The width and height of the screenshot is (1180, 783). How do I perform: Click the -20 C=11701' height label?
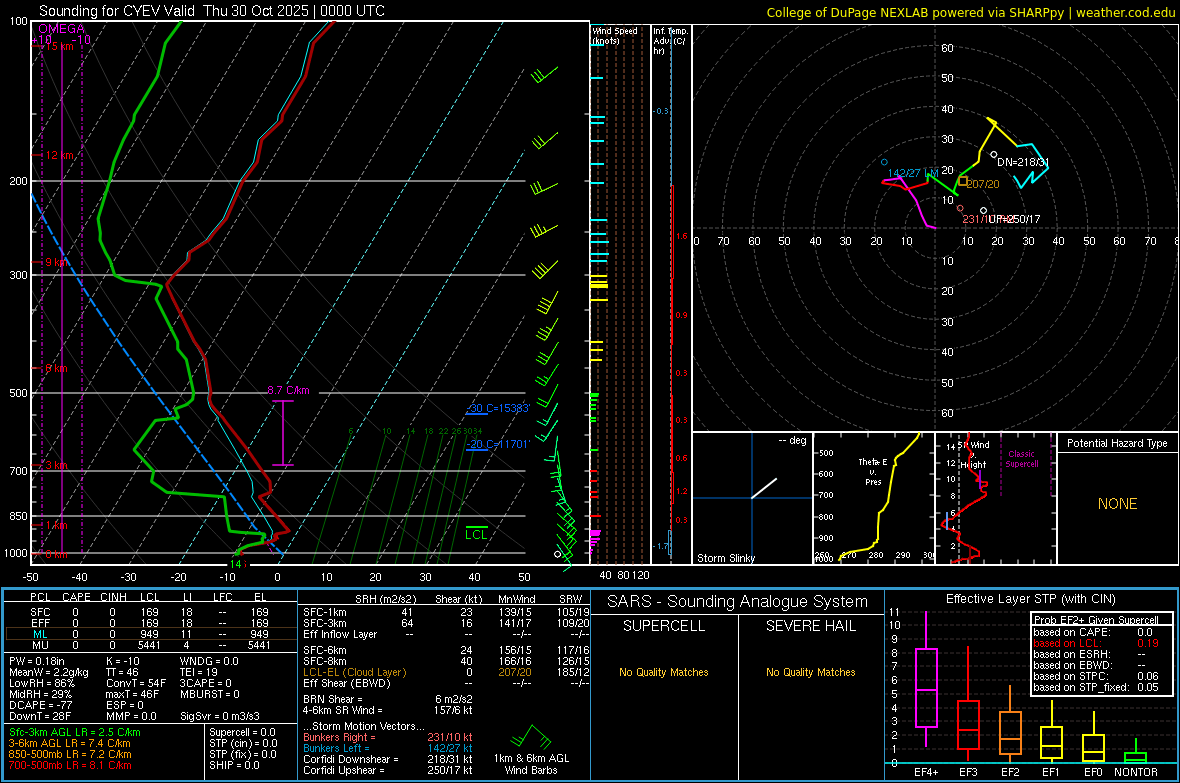tap(497, 444)
